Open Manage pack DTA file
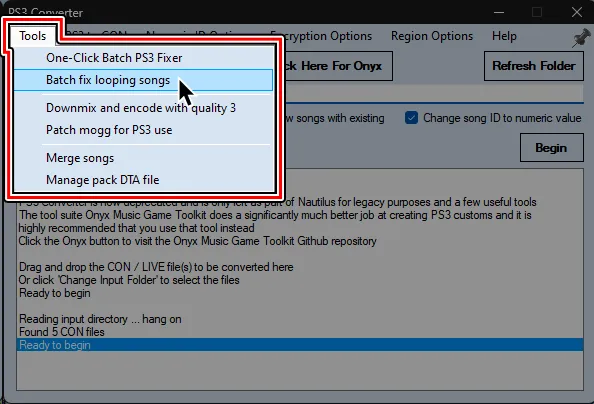The width and height of the screenshot is (594, 404). [x=143, y=180]
